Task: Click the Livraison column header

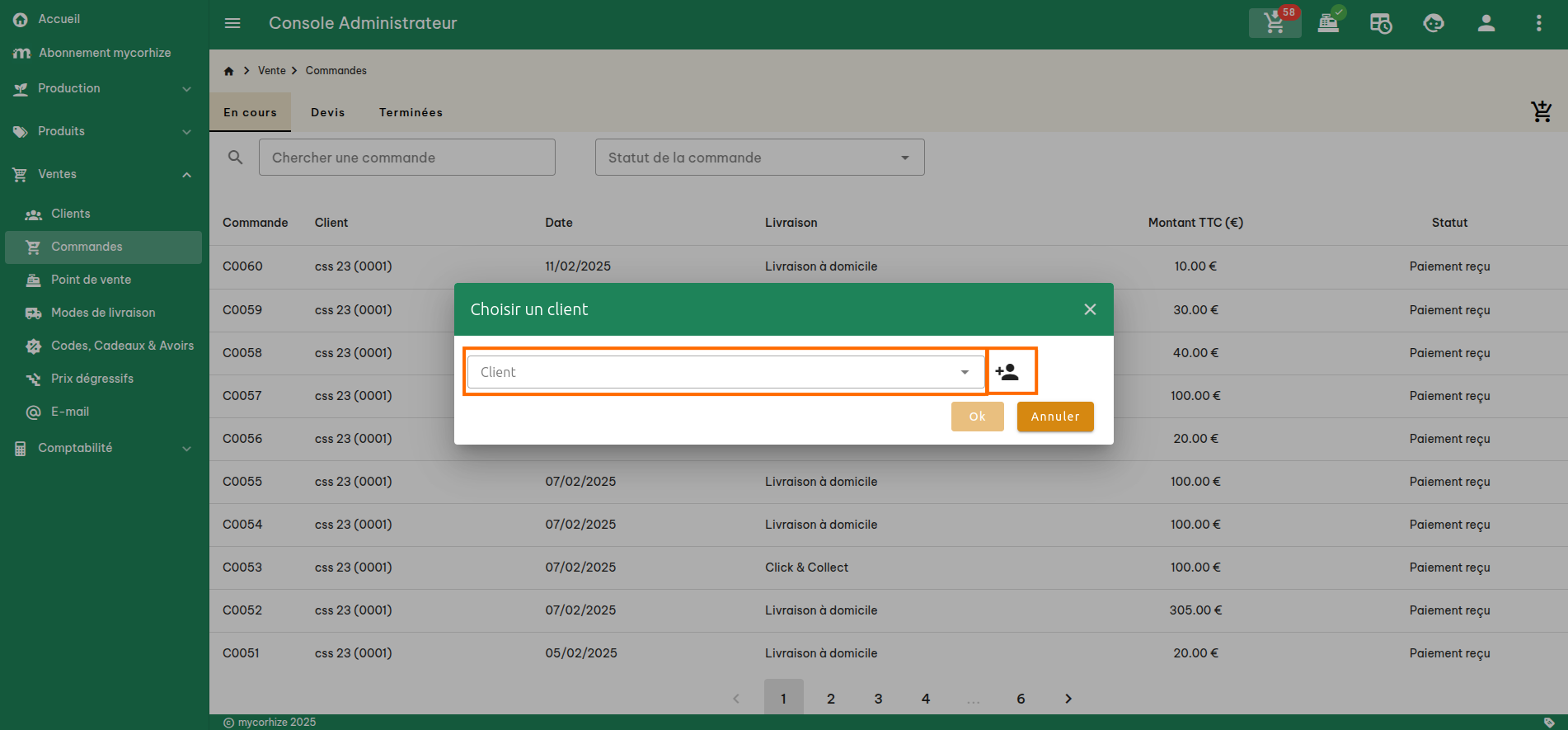Action: click(x=791, y=223)
